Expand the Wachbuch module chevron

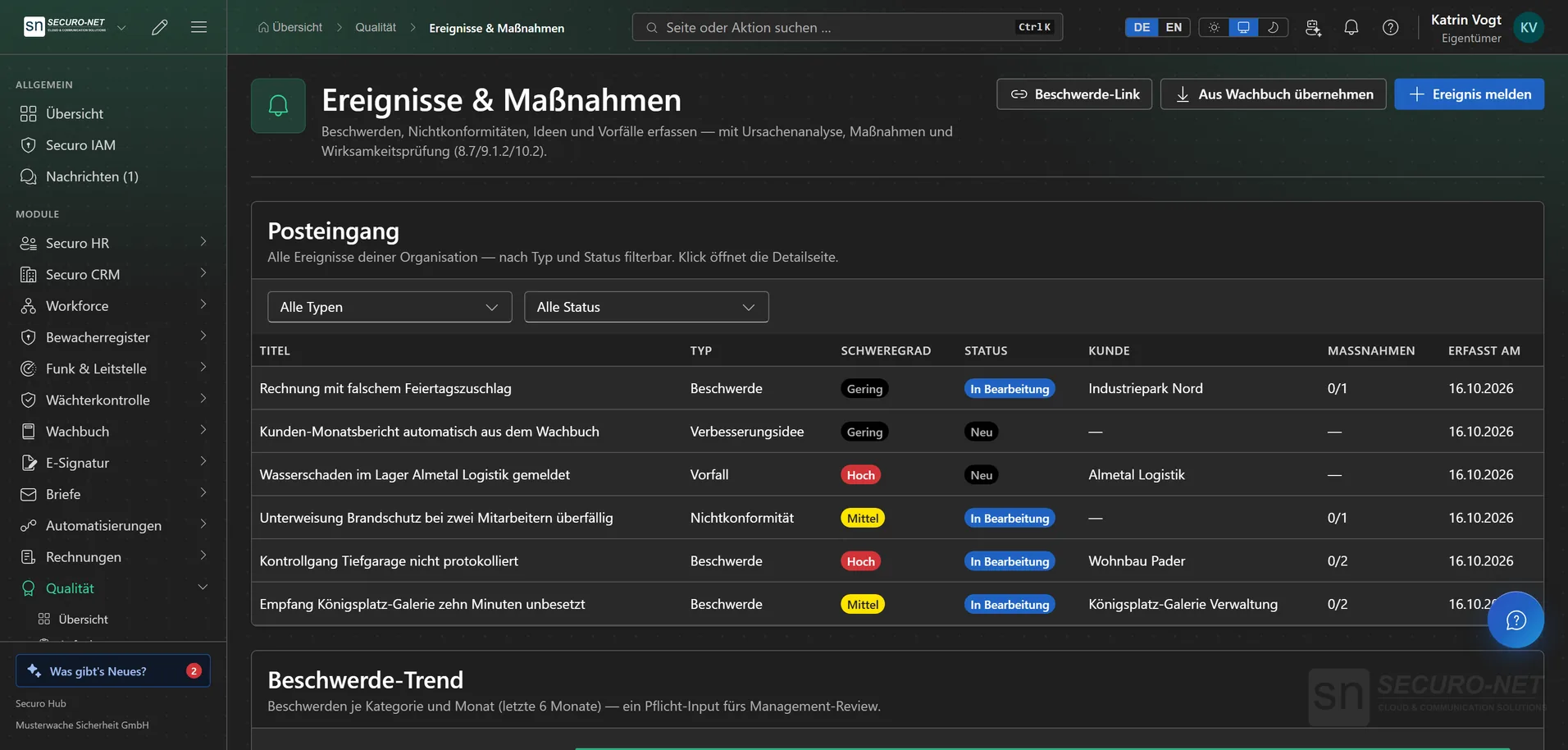click(203, 431)
